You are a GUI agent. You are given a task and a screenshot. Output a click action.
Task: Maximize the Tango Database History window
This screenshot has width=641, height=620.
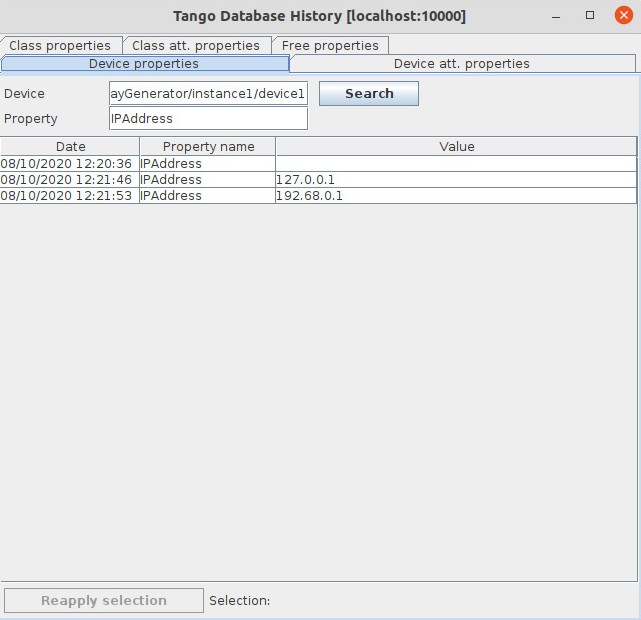pos(590,16)
